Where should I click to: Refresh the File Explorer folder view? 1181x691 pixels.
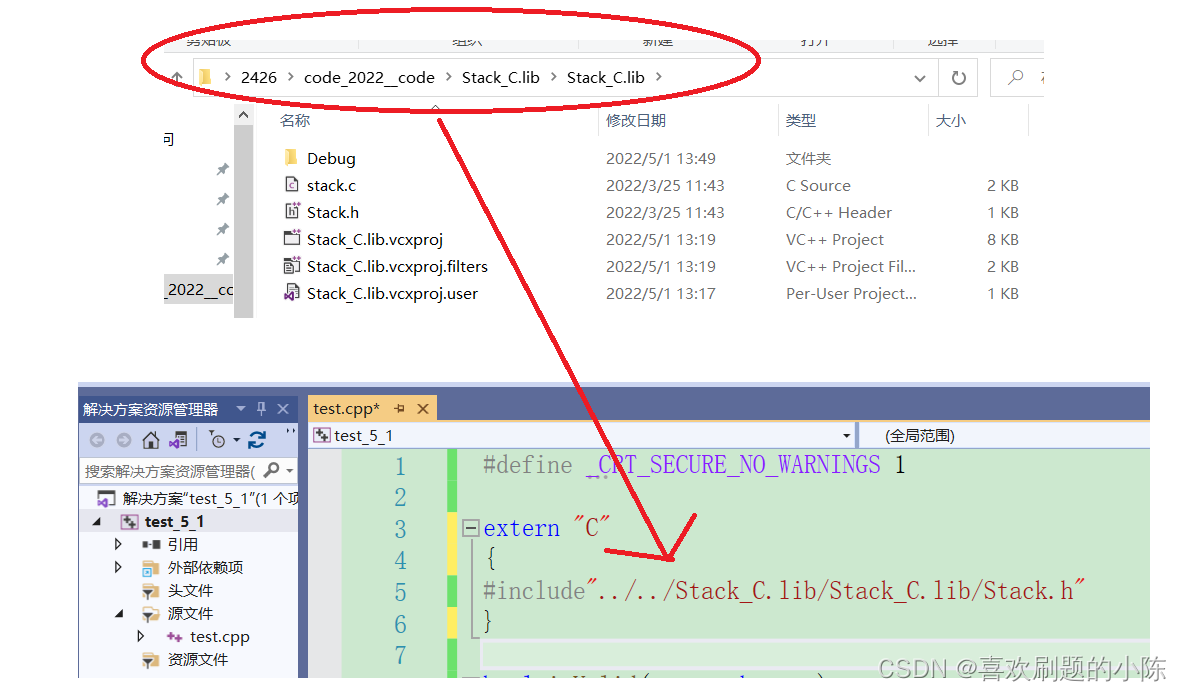(958, 78)
